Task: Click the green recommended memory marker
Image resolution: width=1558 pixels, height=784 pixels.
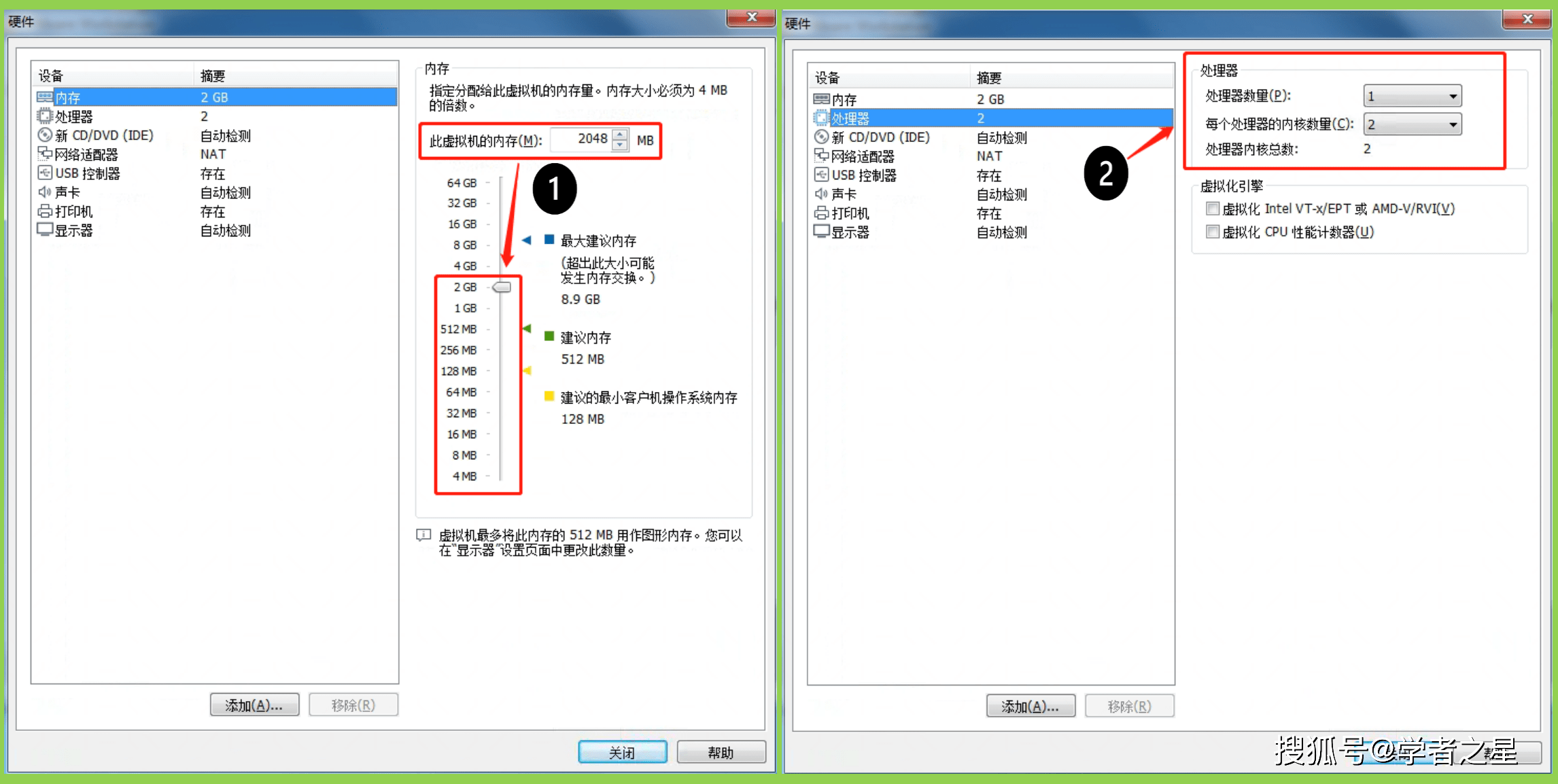Action: [526, 329]
